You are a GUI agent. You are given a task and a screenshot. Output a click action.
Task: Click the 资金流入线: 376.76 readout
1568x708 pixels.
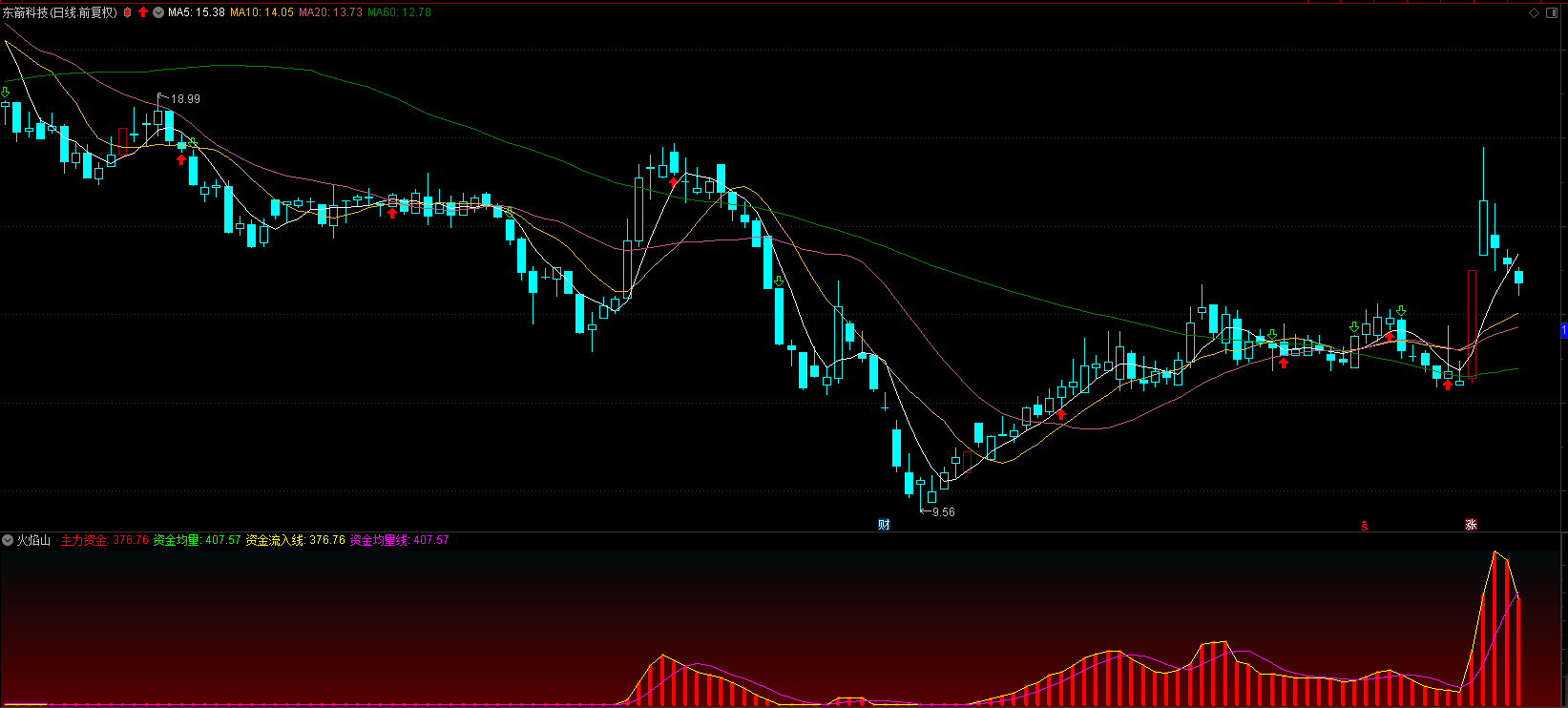click(x=295, y=540)
